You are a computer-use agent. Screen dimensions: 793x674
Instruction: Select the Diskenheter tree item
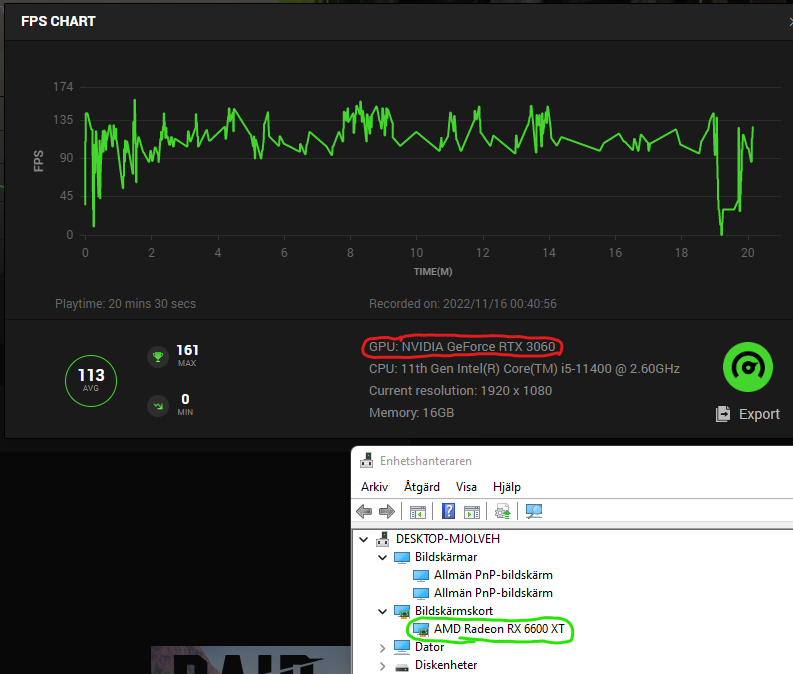(x=446, y=665)
